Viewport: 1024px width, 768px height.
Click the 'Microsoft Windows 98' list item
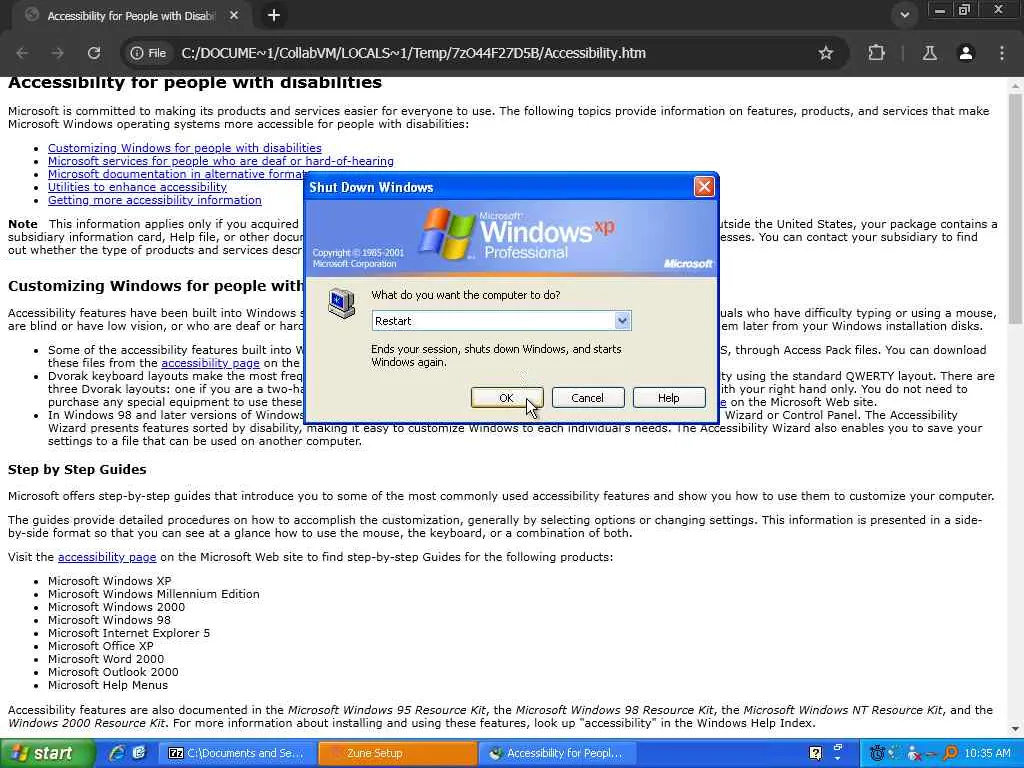tap(109, 620)
